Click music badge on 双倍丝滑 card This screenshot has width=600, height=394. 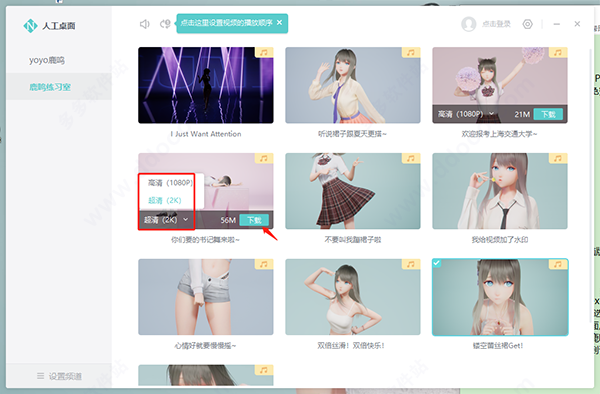pyautogui.click(x=411, y=264)
